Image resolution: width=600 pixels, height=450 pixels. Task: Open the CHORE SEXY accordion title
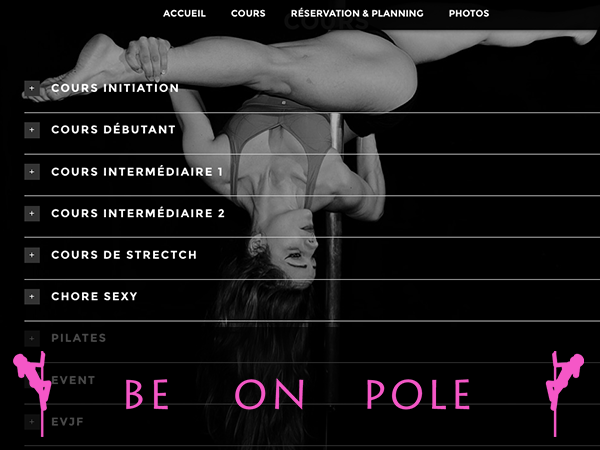pos(94,297)
